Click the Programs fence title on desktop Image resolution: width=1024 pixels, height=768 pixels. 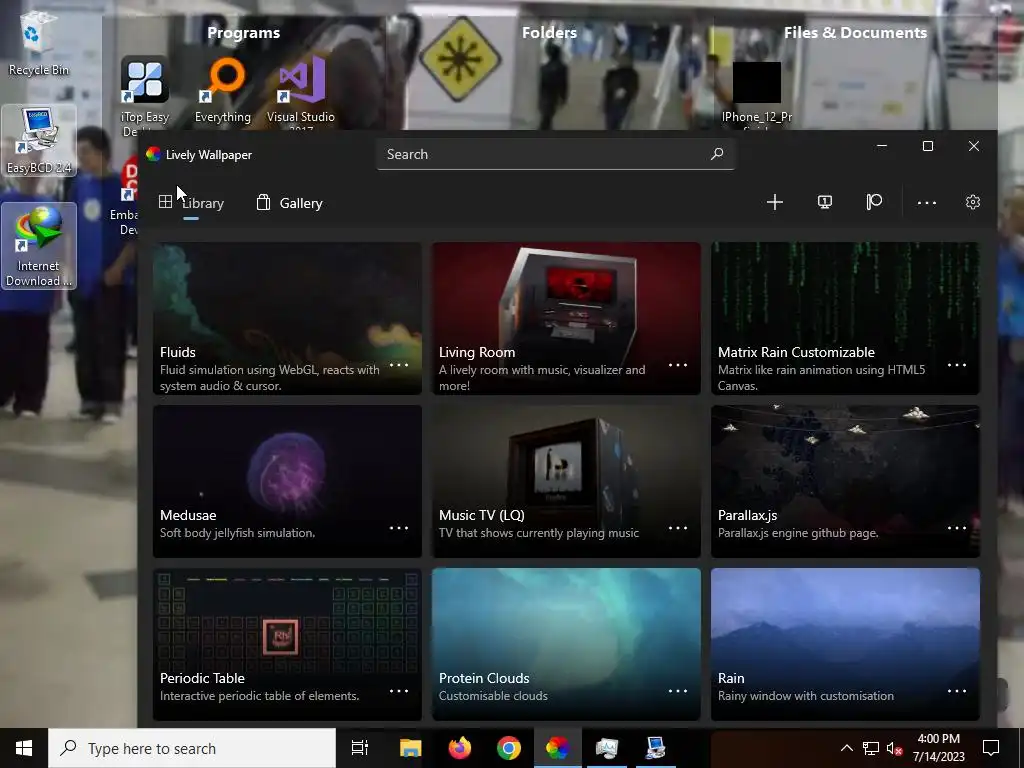(244, 33)
